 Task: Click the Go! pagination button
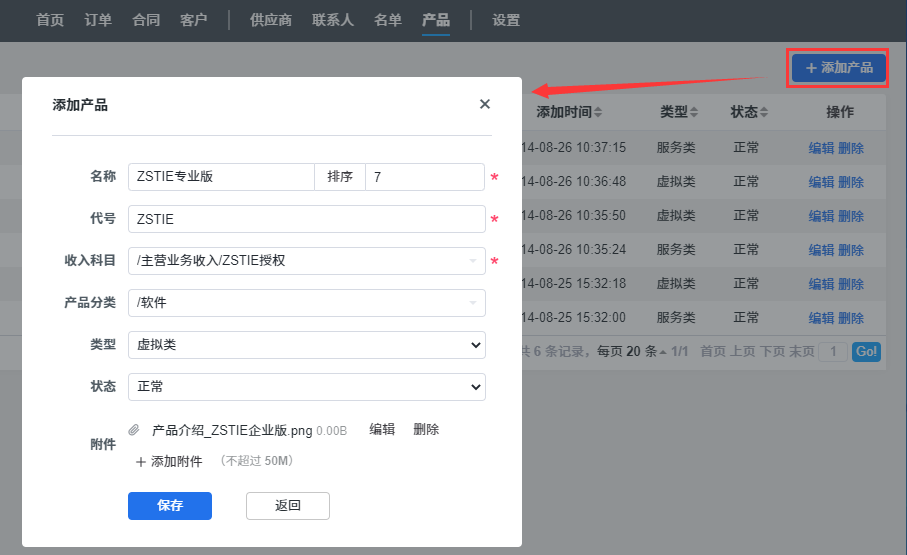867,351
